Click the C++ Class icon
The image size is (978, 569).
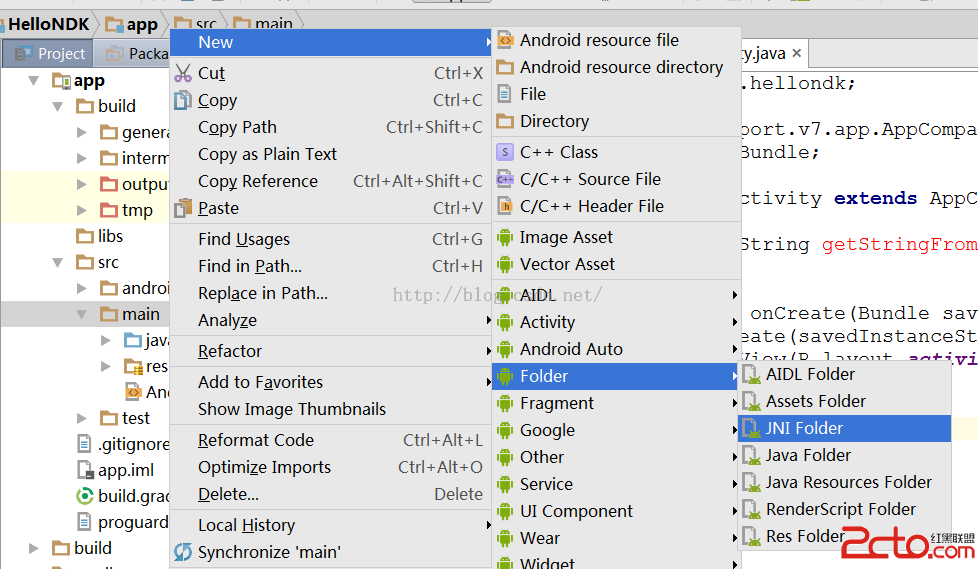(505, 152)
